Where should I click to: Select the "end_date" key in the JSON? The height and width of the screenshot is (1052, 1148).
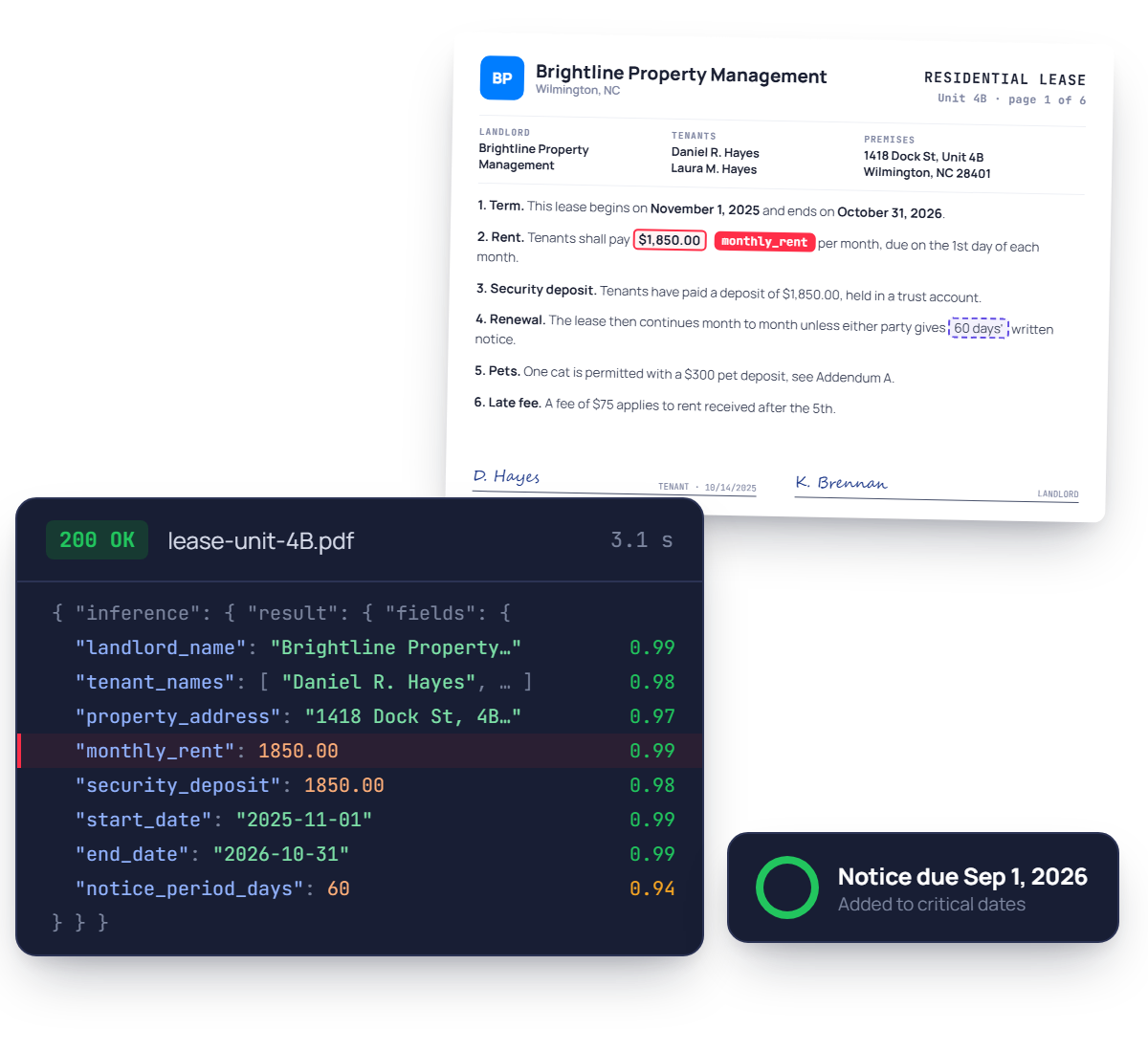pos(132,854)
